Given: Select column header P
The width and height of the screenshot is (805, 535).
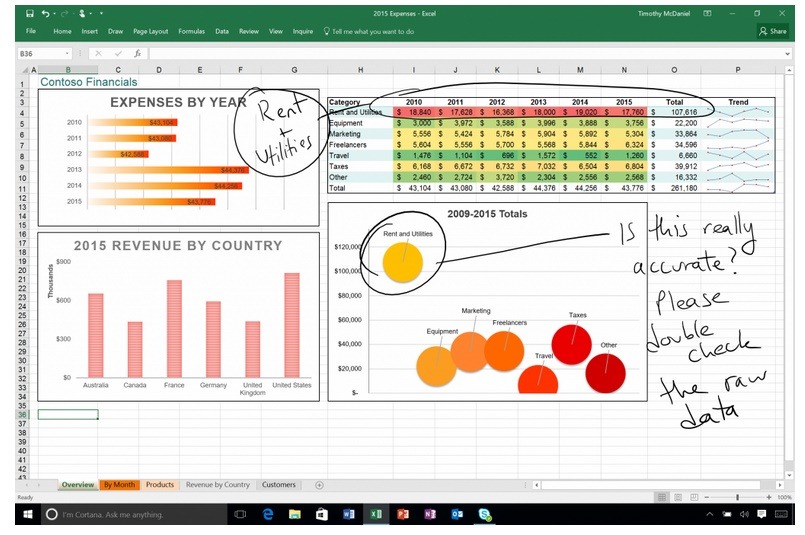Looking at the screenshot, I should (738, 69).
